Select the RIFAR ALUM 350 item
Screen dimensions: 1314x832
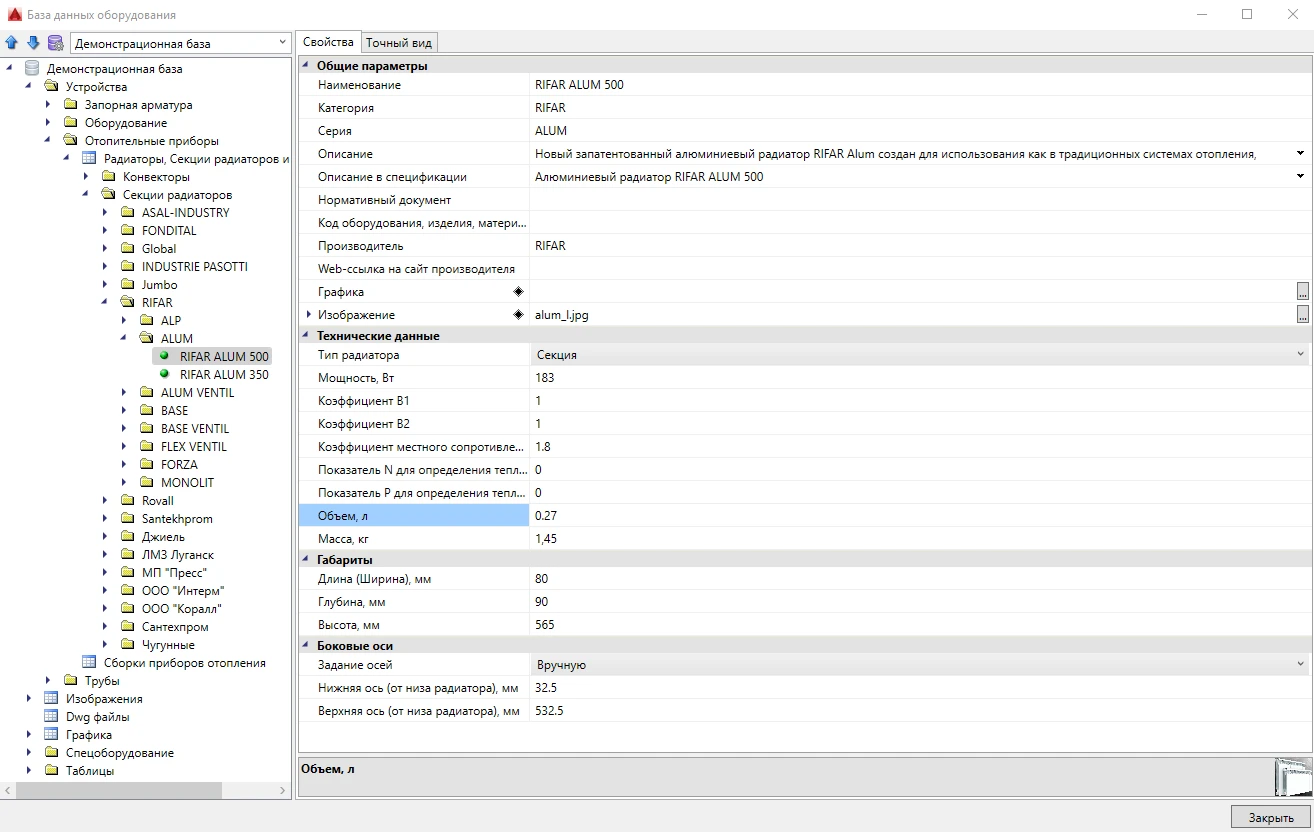(x=224, y=375)
